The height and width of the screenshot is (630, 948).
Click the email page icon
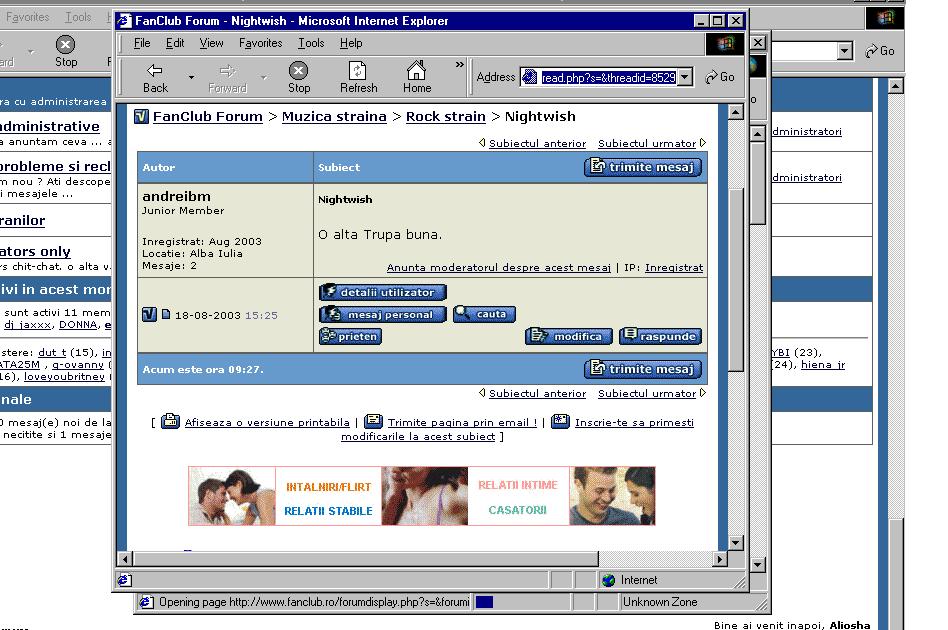coord(374,421)
